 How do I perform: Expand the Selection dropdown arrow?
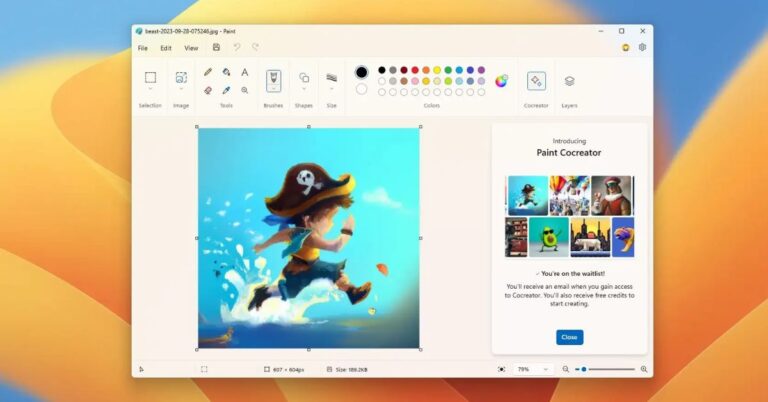point(150,90)
